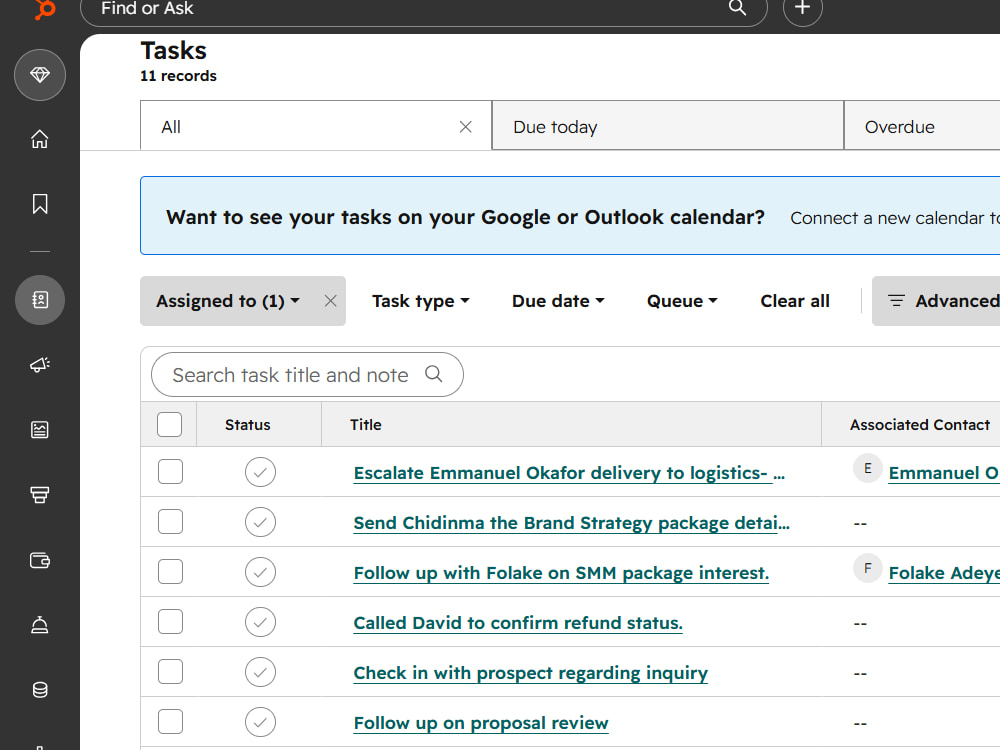Select checkbox for Escalate Emmanuel Okafor row
1000x750 pixels.
tap(170, 472)
